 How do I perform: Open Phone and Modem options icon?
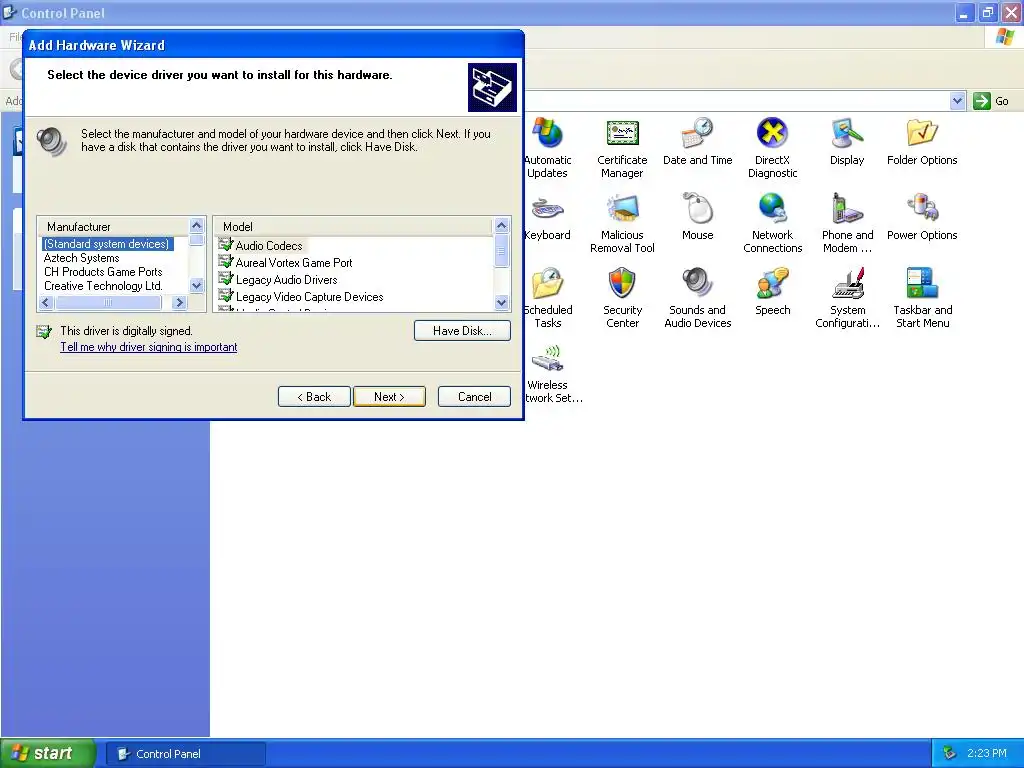[847, 210]
